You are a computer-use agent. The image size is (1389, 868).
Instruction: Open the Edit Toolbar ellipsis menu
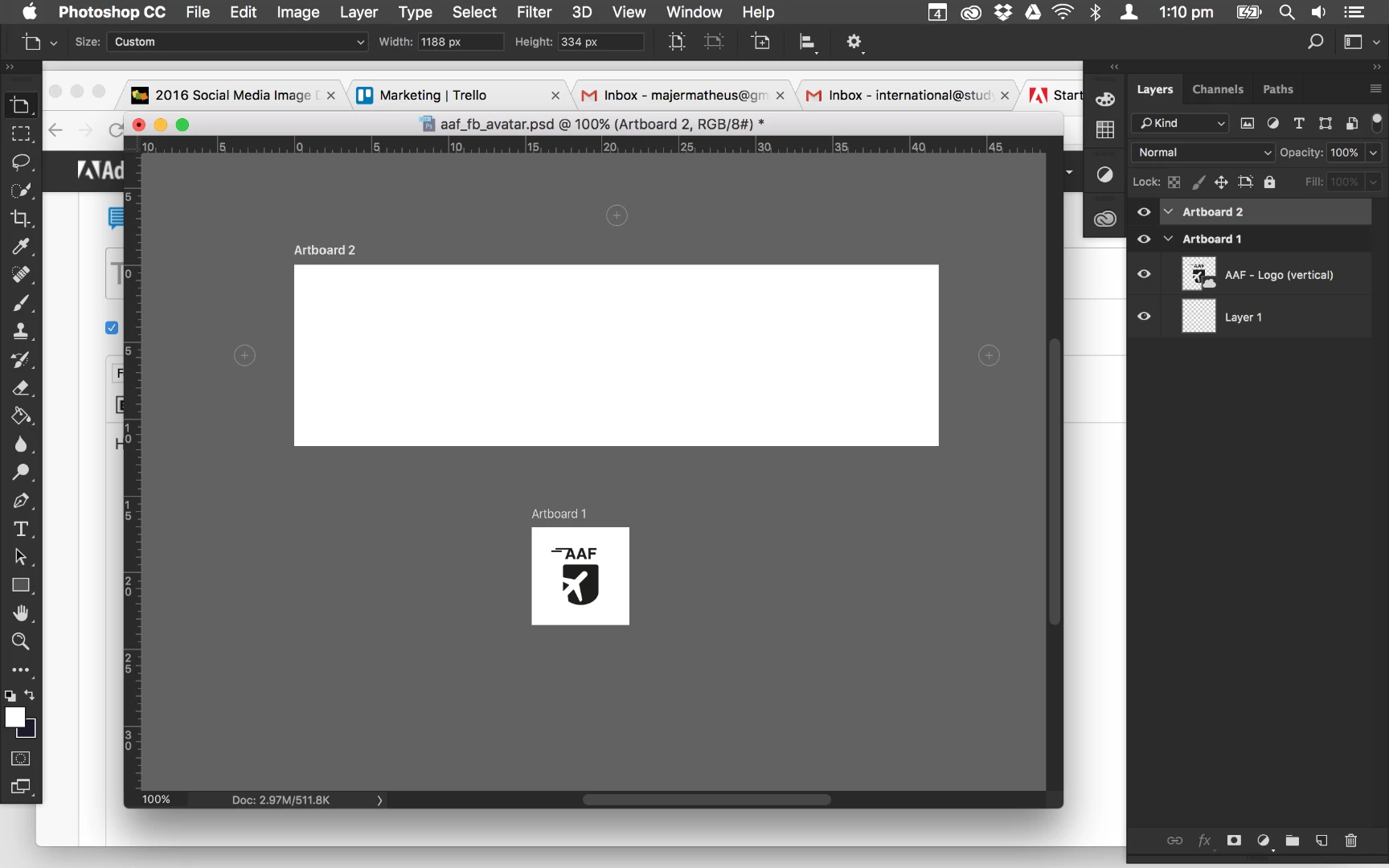coord(21,669)
